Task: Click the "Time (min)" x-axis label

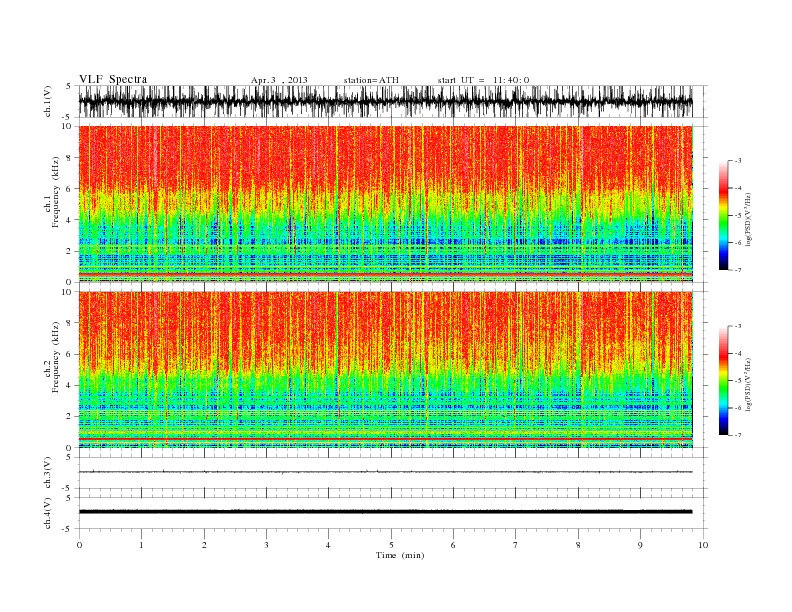Action: pos(400,555)
